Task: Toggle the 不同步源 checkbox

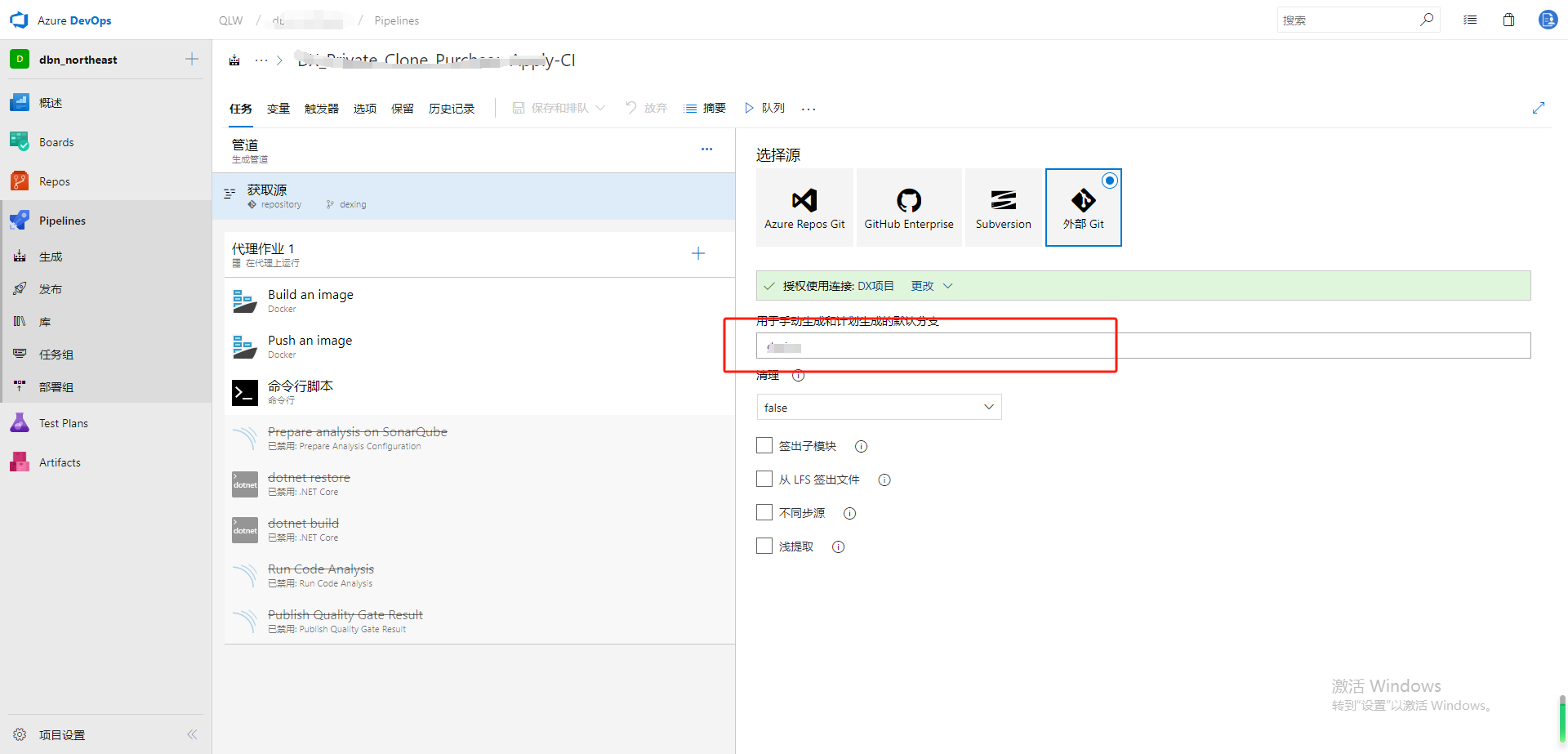Action: [x=764, y=512]
